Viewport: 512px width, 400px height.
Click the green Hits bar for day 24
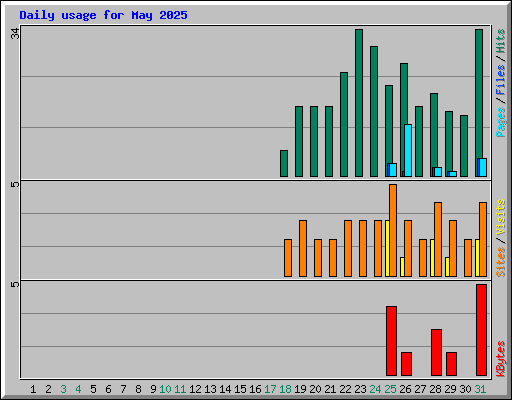(374, 111)
